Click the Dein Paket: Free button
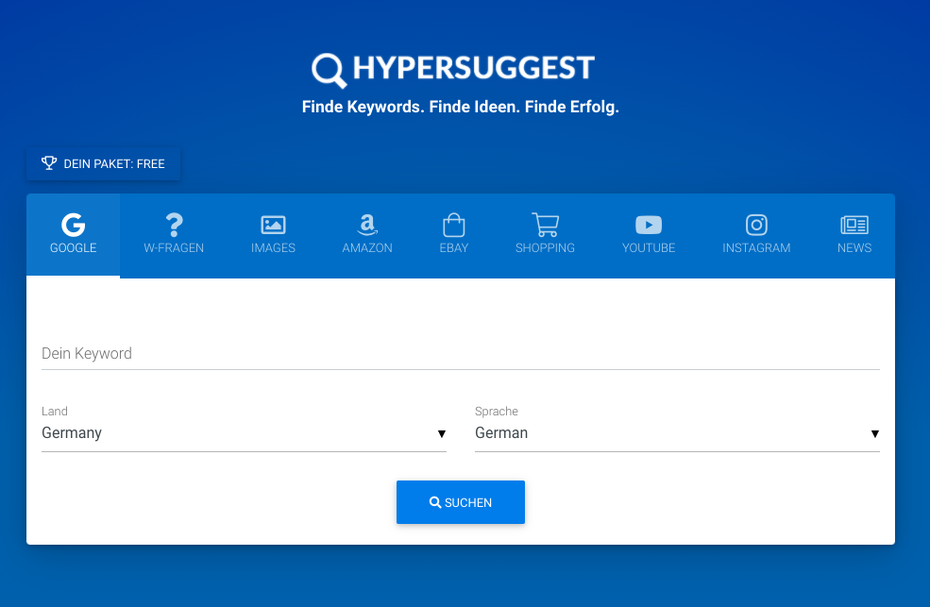Screen dimensions: 930x607 [104, 163]
